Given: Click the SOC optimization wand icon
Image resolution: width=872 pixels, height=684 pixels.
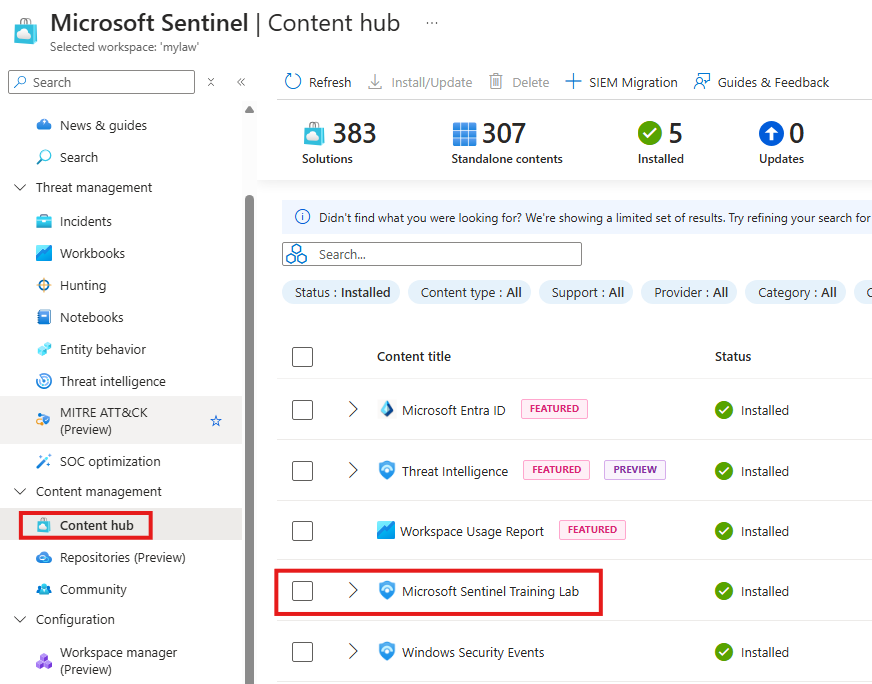Looking at the screenshot, I should click(x=44, y=461).
